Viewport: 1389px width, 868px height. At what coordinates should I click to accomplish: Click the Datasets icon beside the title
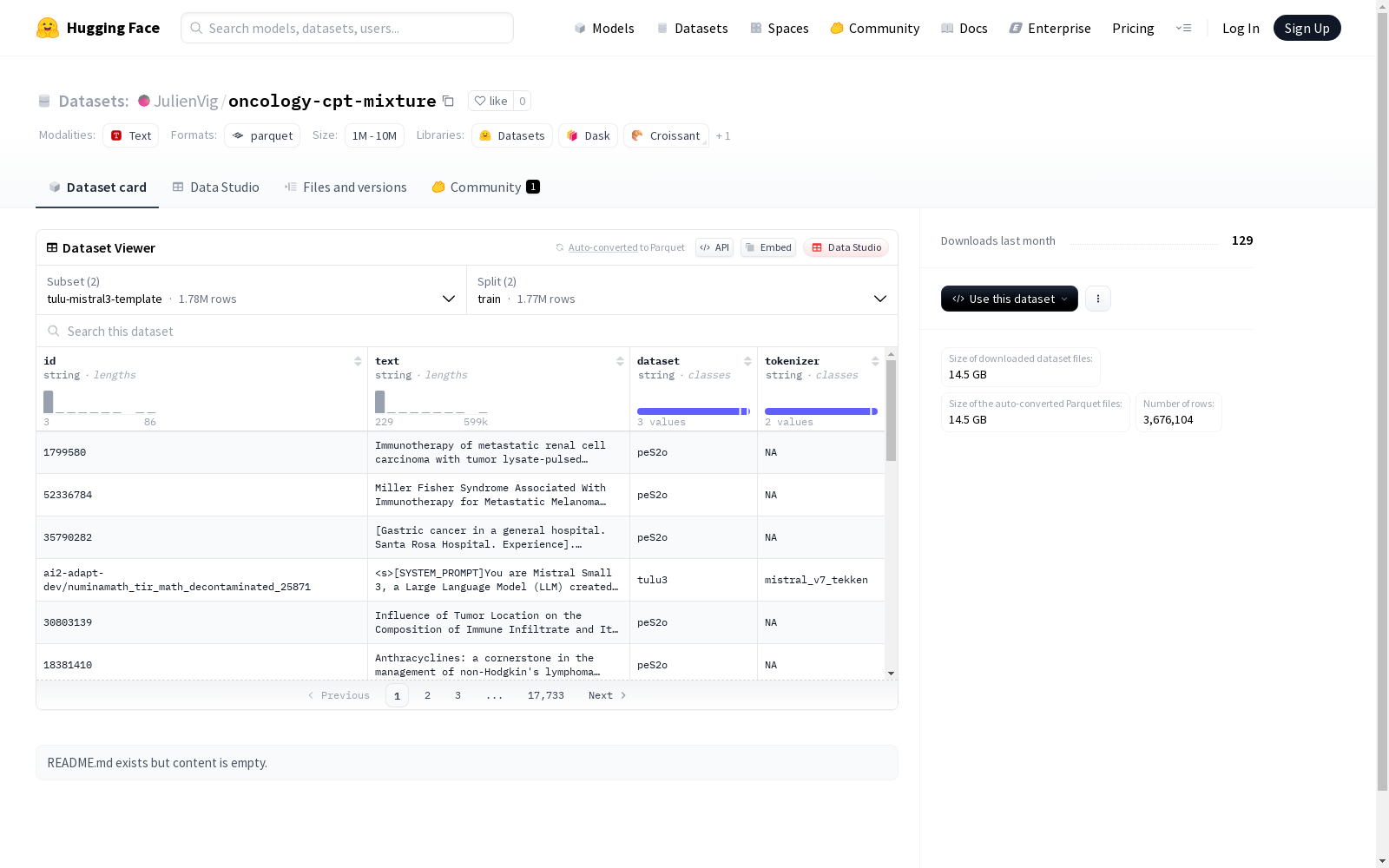pos(44,101)
